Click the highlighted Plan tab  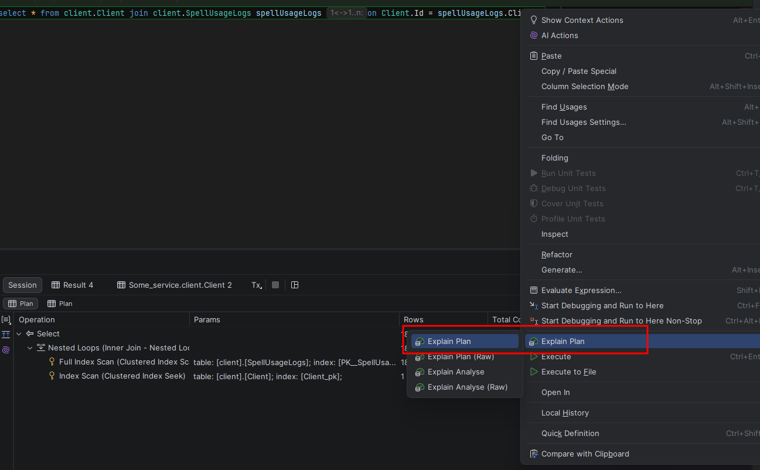20,303
